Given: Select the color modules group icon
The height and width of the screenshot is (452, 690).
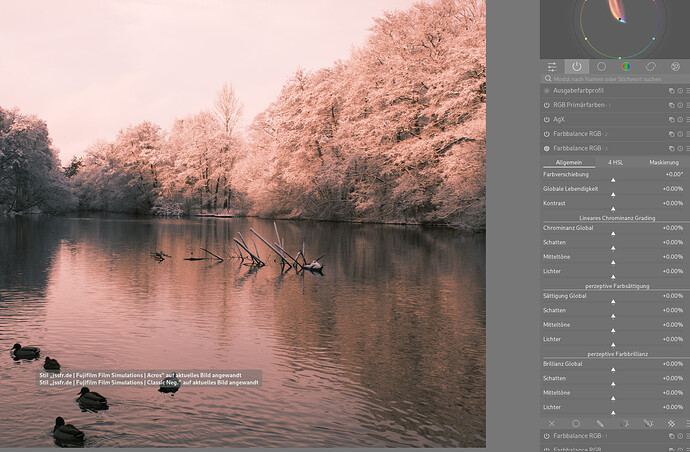Looking at the screenshot, I should pos(626,66).
